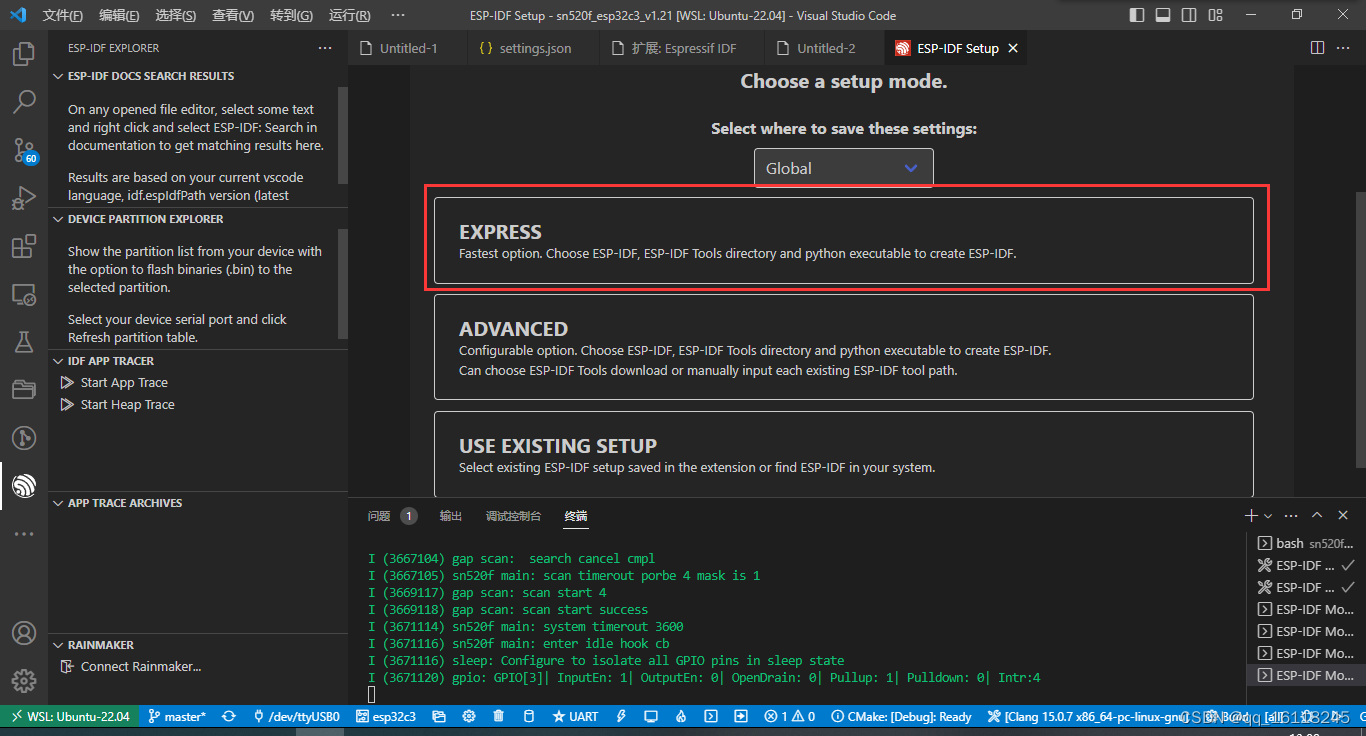1366x736 pixels.
Task: Open the Remote Explorer view
Action: point(24,294)
